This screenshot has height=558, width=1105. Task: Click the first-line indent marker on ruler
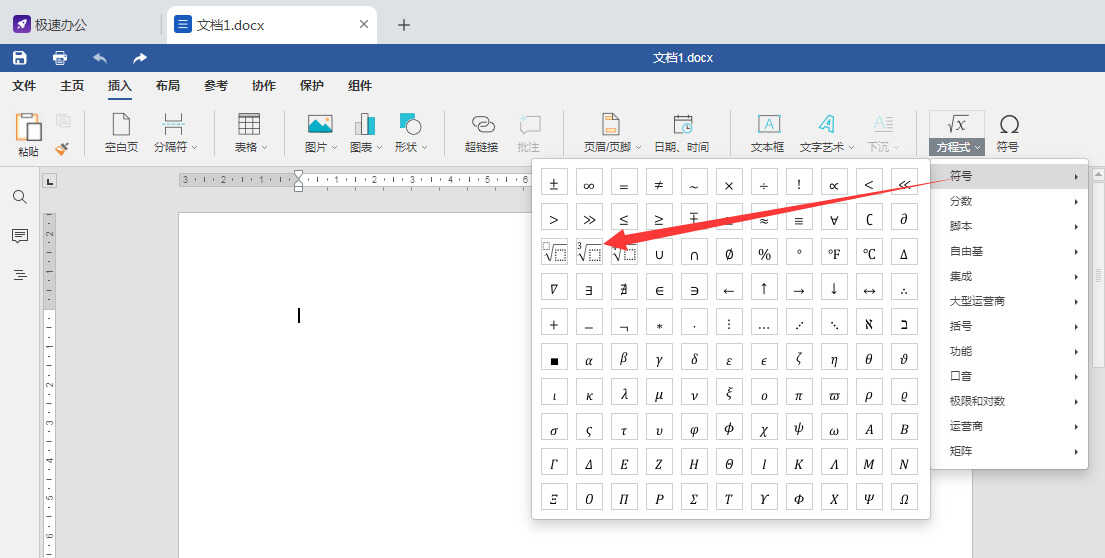[x=298, y=174]
